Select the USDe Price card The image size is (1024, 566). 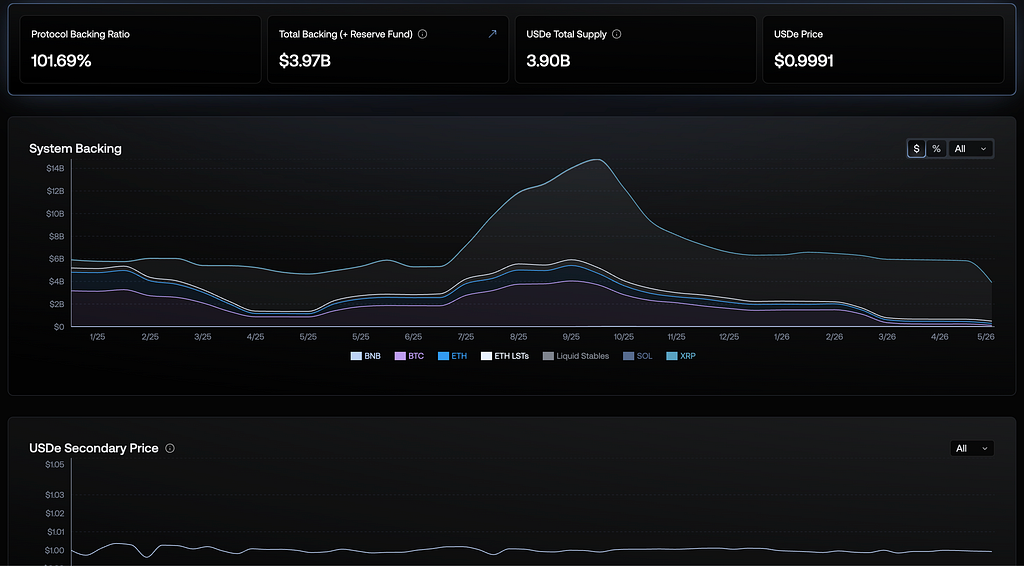(x=883, y=50)
